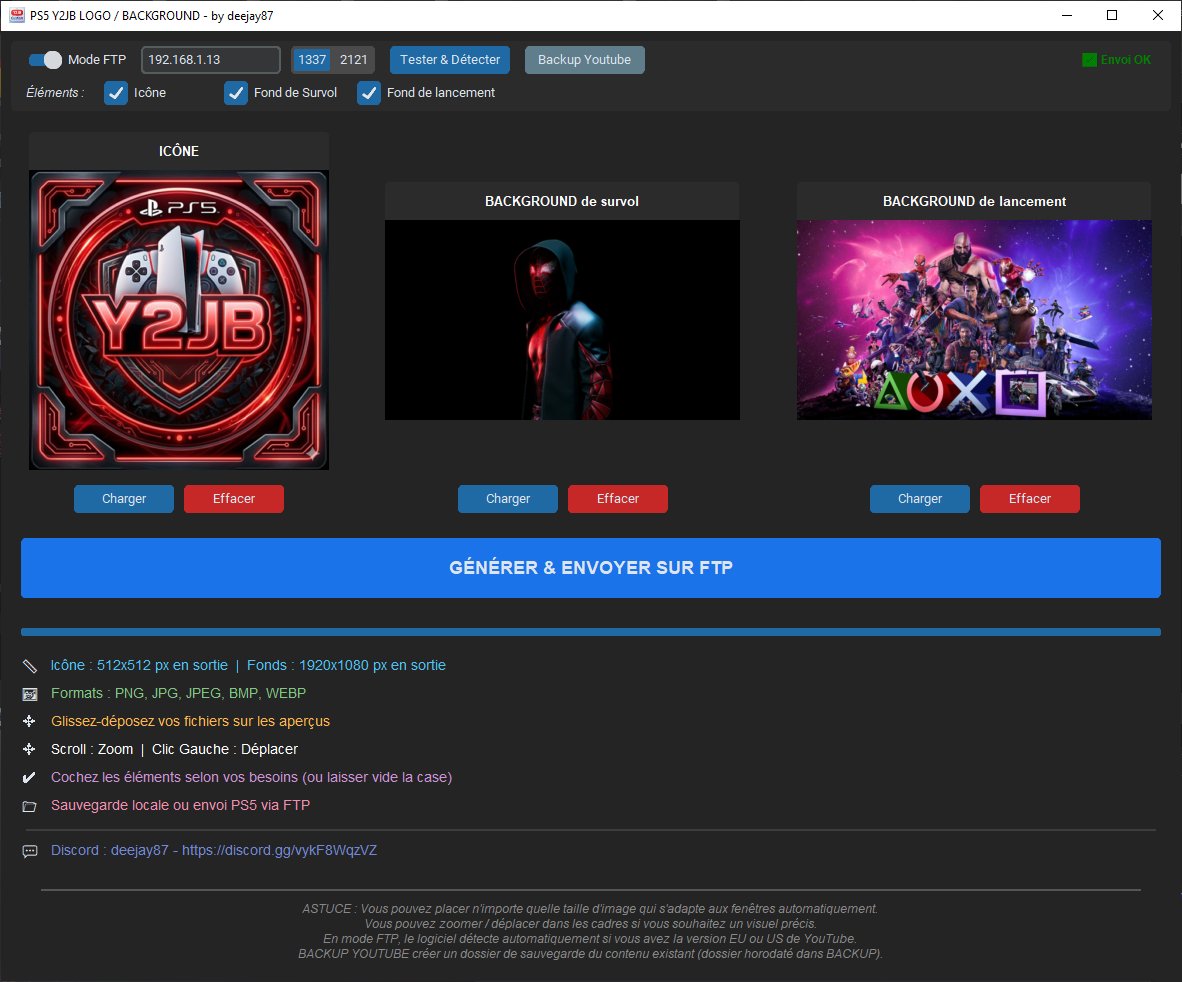1182x982 pixels.
Task: Click the green Envoi OK status indicator
Action: tap(1116, 60)
